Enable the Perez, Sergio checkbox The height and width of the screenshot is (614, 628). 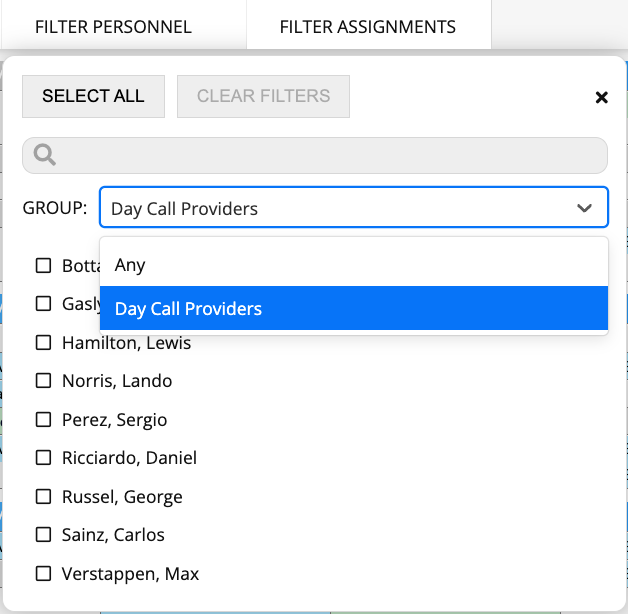pyautogui.click(x=43, y=419)
